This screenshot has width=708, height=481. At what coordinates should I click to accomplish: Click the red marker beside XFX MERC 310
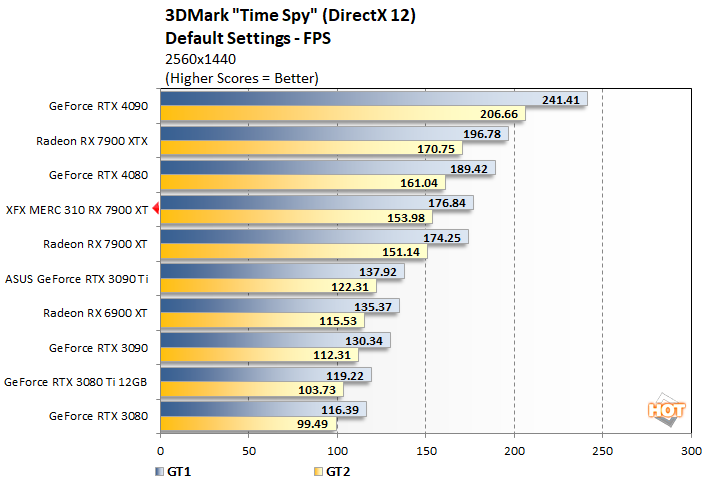156,208
